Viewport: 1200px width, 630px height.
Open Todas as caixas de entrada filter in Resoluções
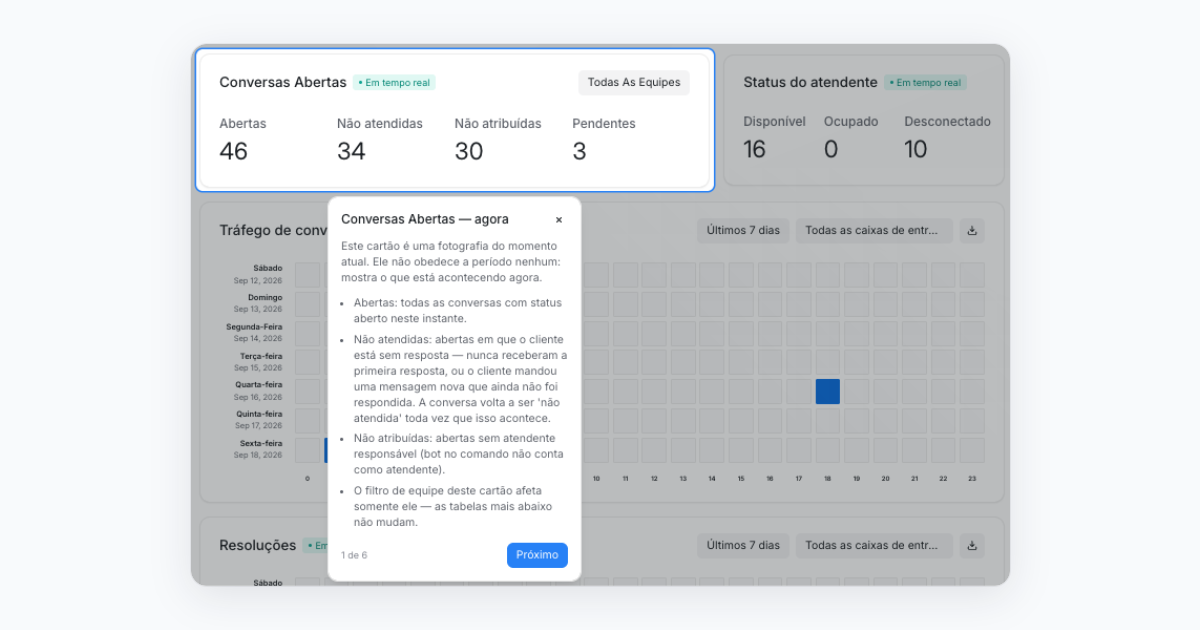[x=874, y=545]
